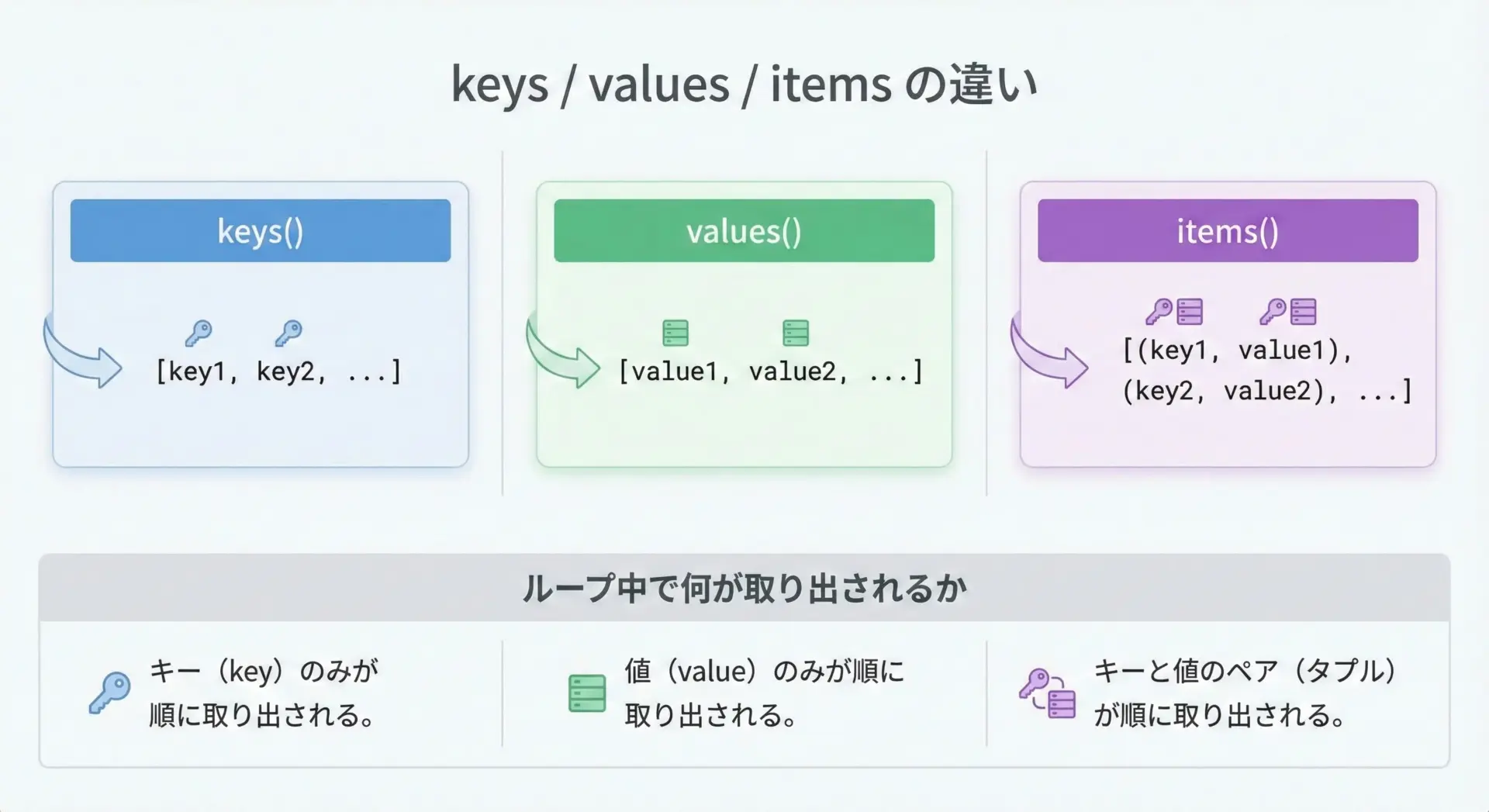Click the blue key icon above key2
Viewport: 1489px width, 812px height.
(288, 333)
